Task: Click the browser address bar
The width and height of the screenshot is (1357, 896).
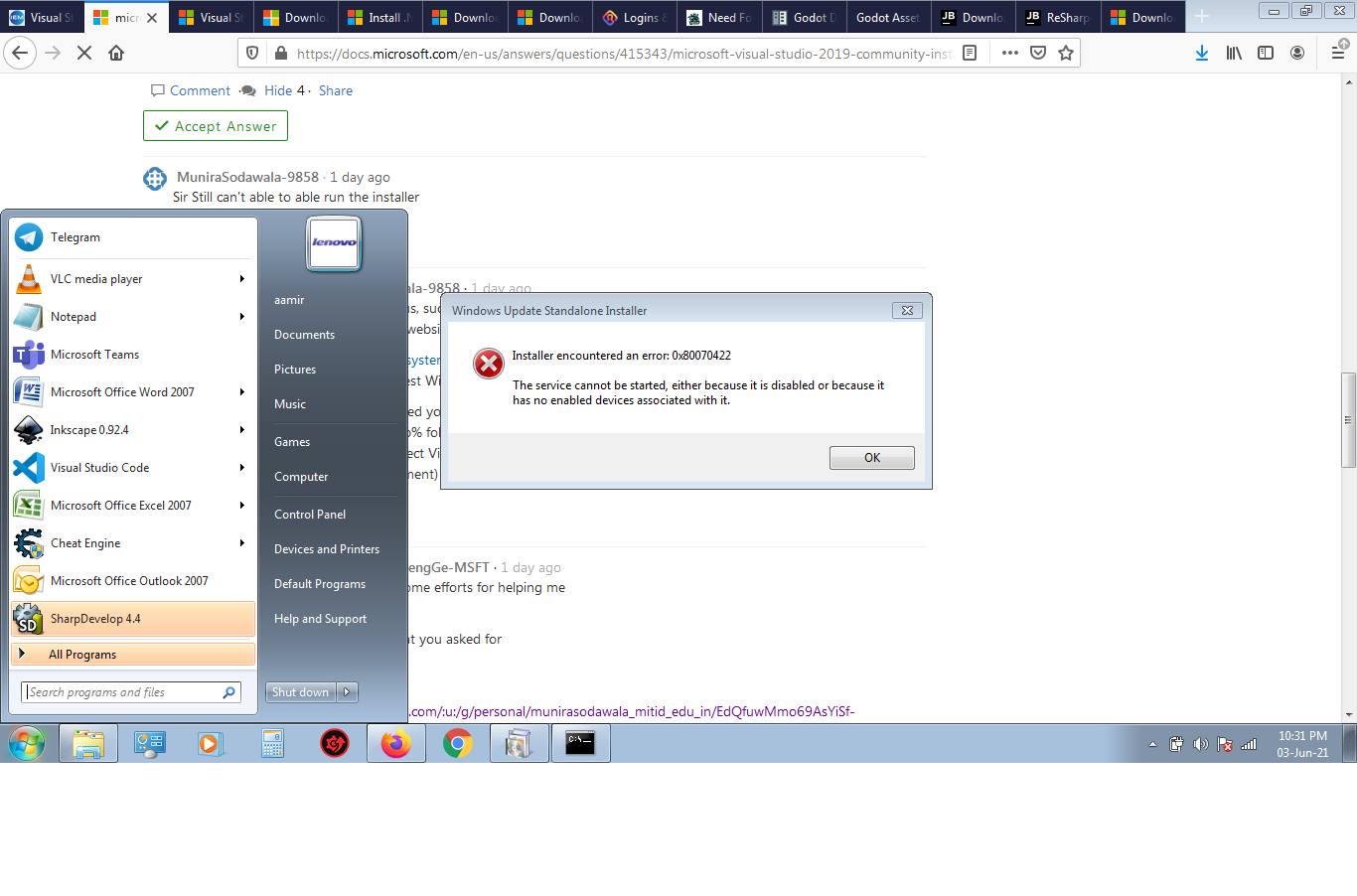Action: 624,54
